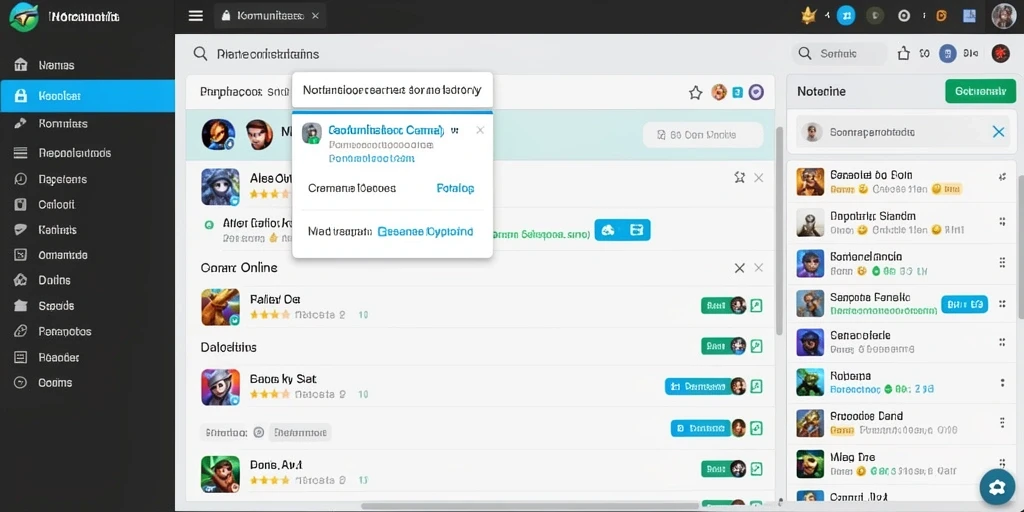
Task: Click the Fotalop link in the popup
Action: click(x=455, y=188)
